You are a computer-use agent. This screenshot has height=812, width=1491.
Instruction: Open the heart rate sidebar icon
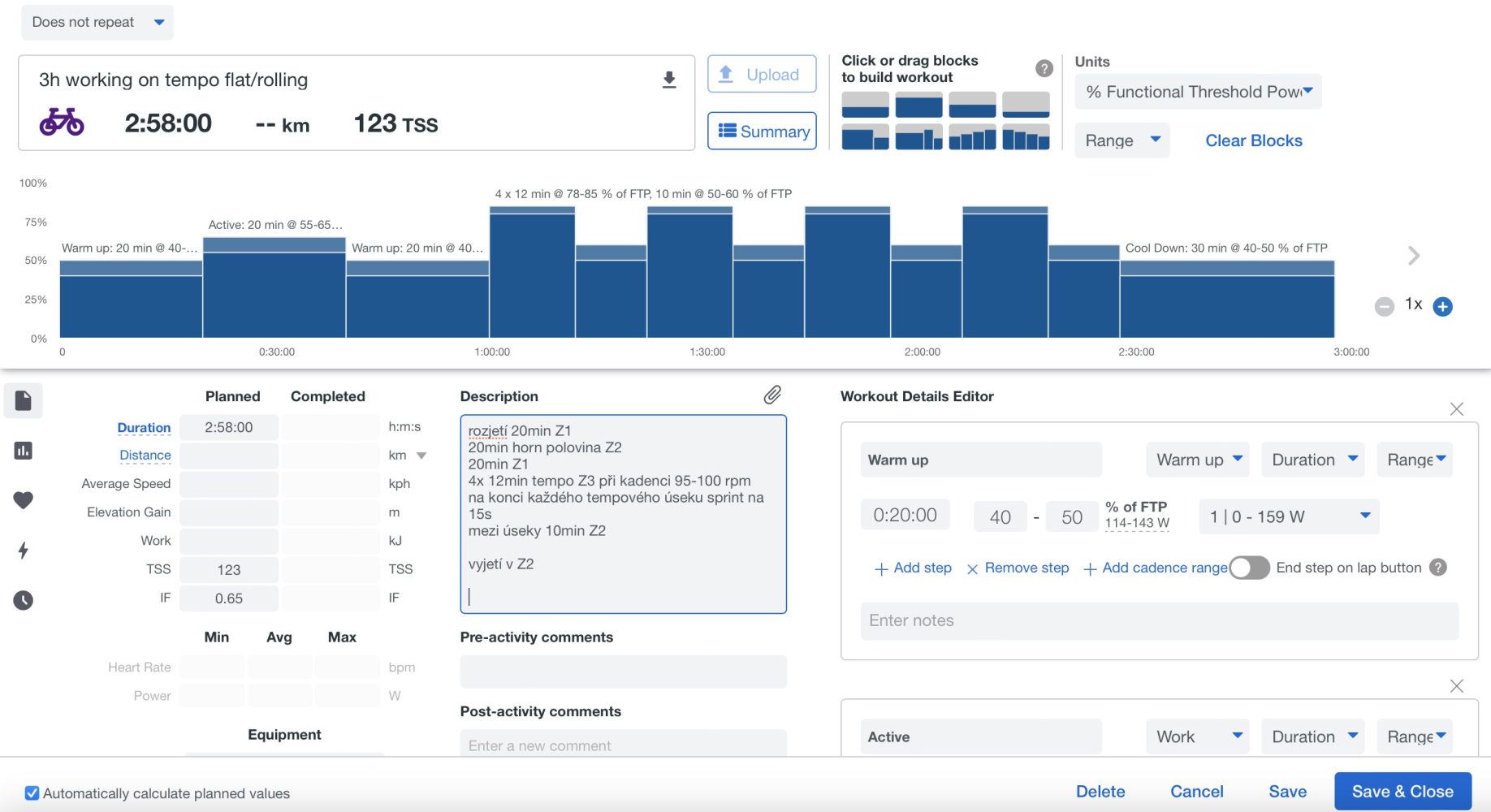click(x=24, y=500)
